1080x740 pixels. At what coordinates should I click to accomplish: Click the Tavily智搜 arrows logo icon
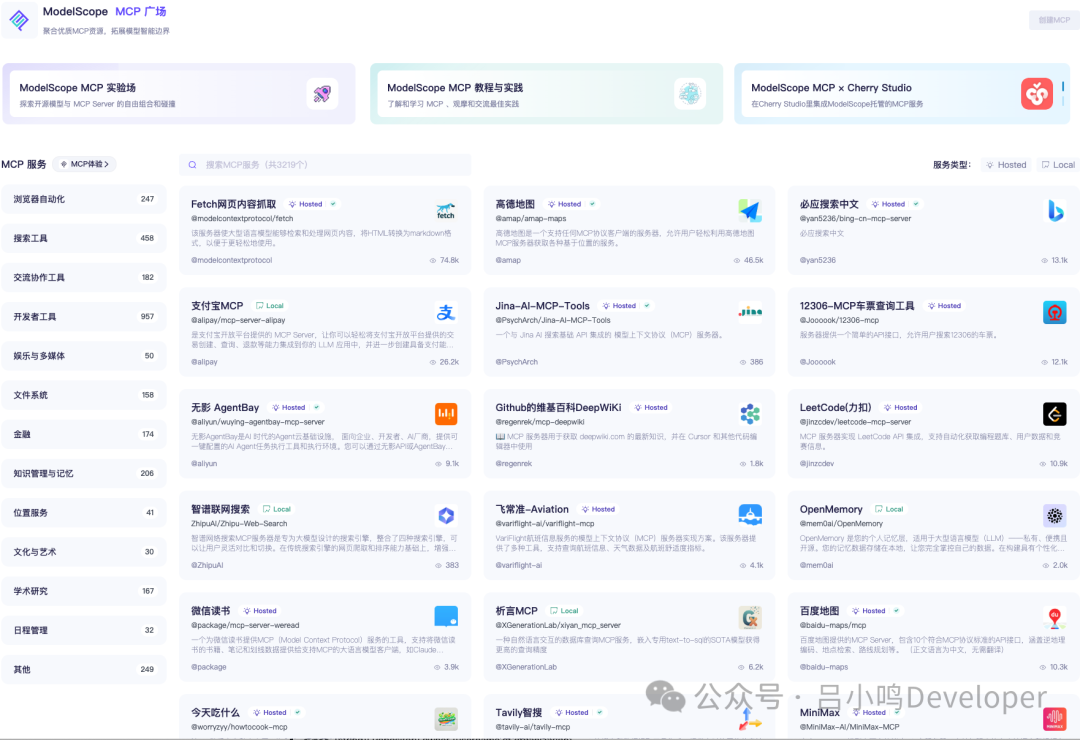point(750,719)
